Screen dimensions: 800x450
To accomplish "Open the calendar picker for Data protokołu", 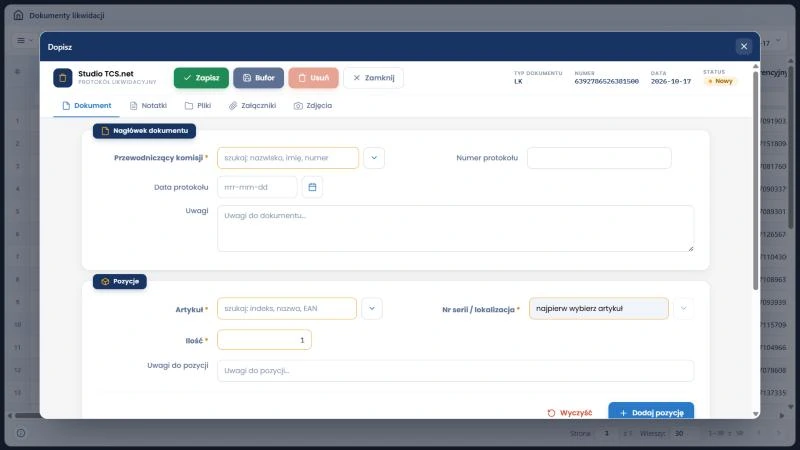I will coord(312,187).
